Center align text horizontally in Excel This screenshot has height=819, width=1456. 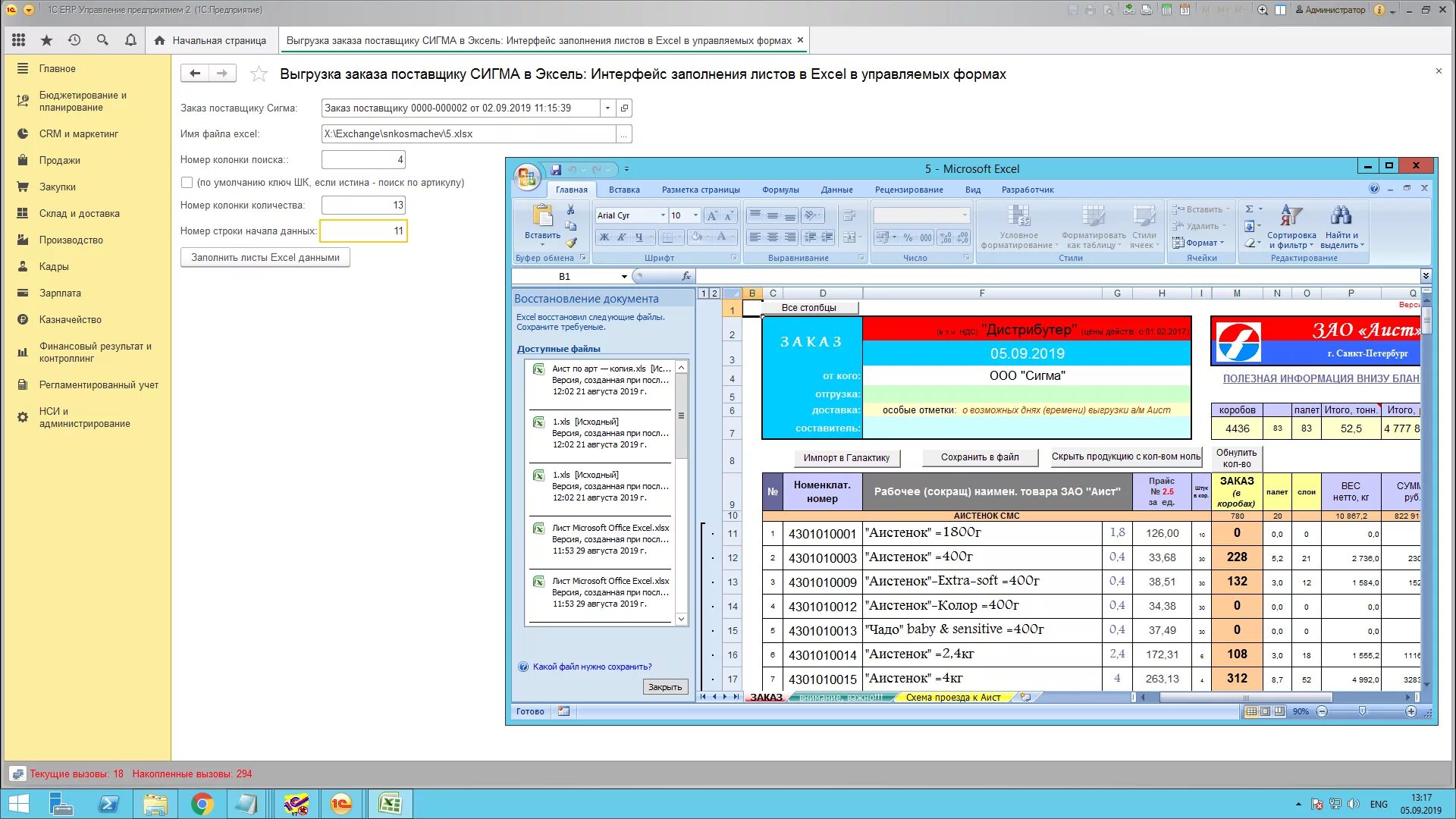tap(773, 237)
